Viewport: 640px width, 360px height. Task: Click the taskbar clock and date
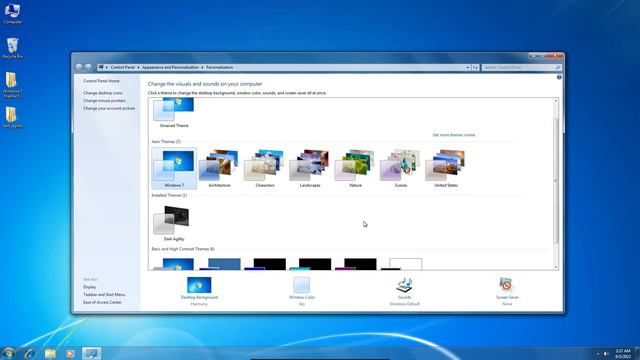(x=623, y=353)
